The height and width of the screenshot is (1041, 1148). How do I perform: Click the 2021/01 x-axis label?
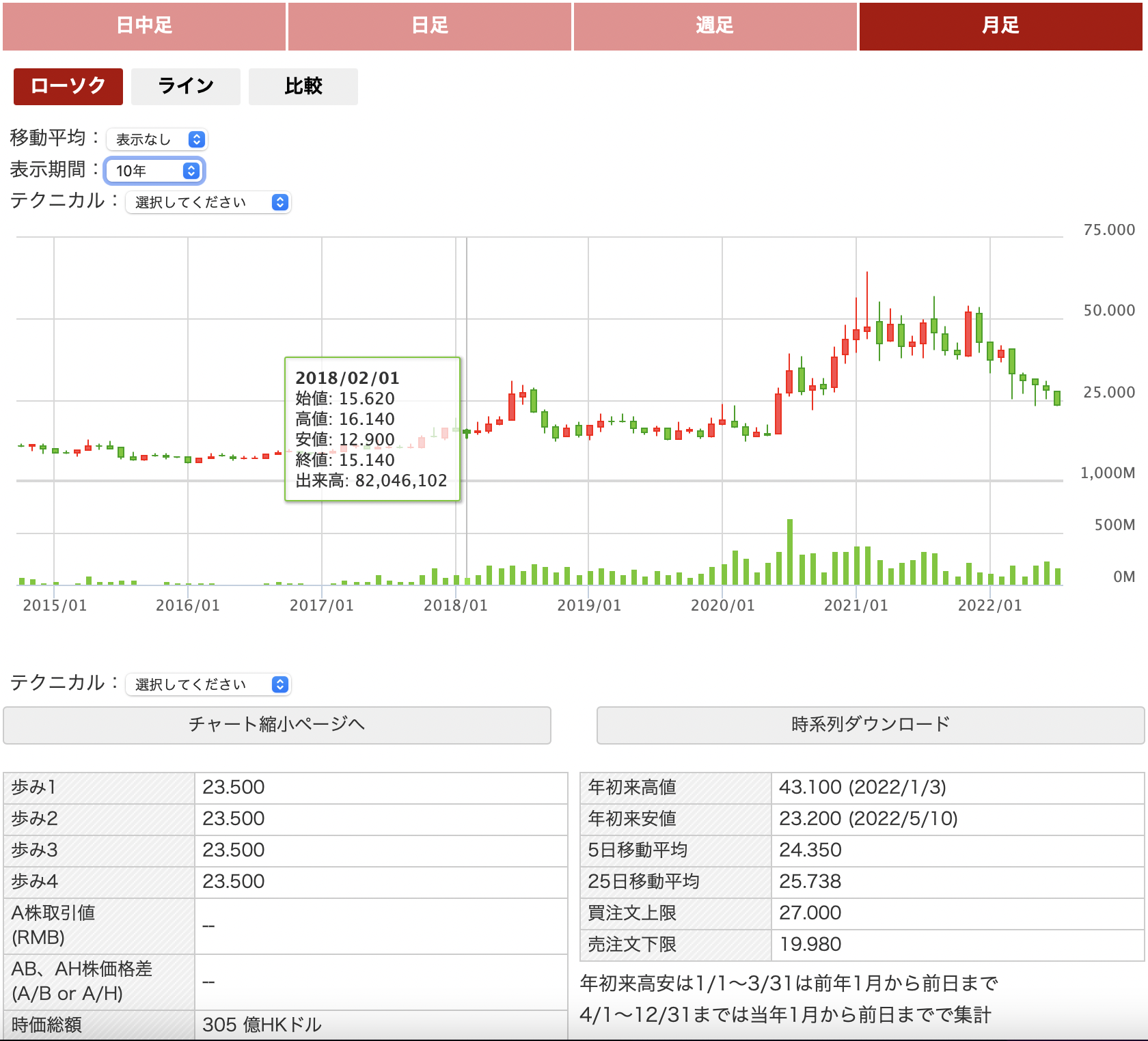coord(856,605)
